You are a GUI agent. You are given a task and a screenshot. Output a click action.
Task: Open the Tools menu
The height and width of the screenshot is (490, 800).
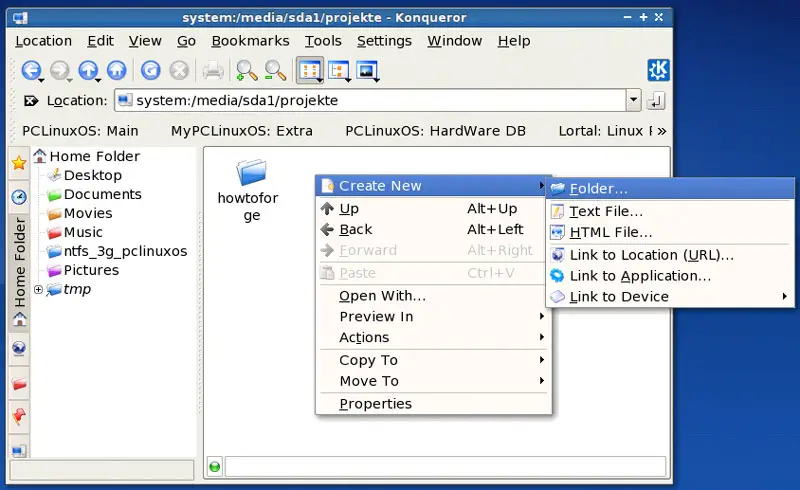click(x=323, y=41)
